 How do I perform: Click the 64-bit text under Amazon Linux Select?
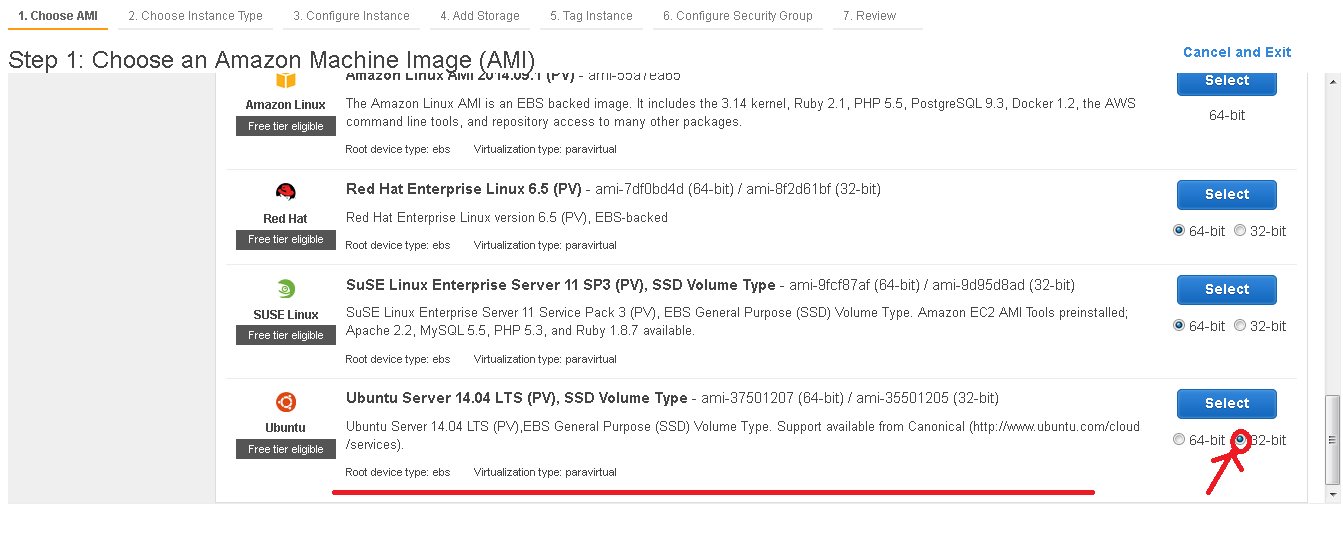click(x=1227, y=115)
